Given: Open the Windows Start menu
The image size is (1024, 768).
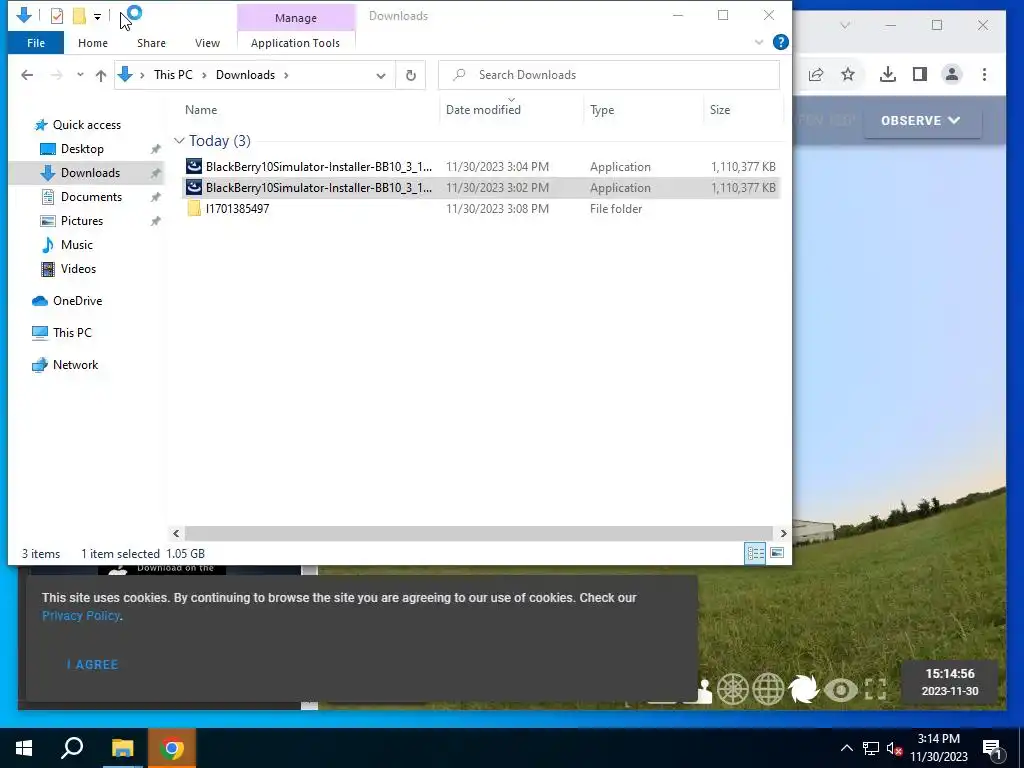Looking at the screenshot, I should (x=24, y=748).
